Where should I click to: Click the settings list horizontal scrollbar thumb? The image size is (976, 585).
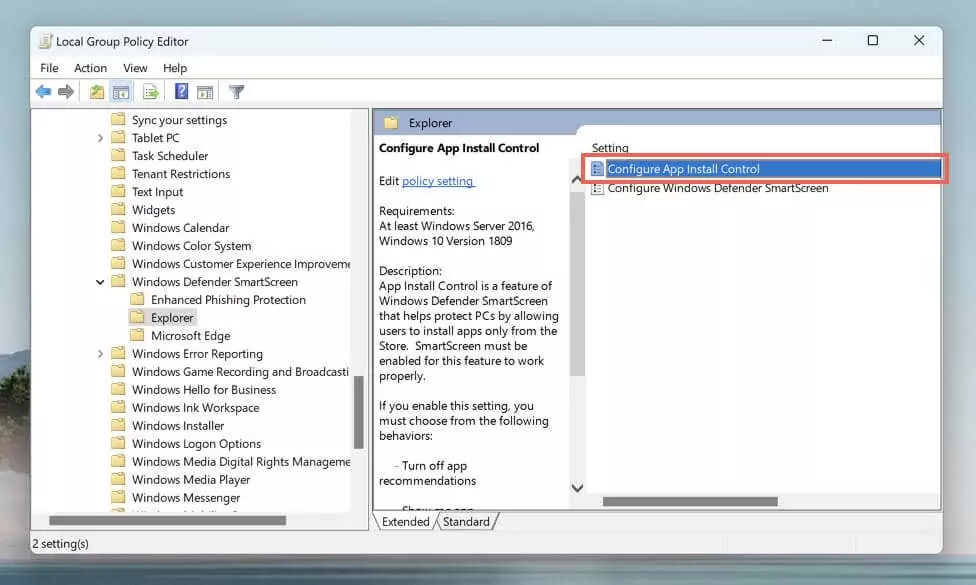[690, 501]
